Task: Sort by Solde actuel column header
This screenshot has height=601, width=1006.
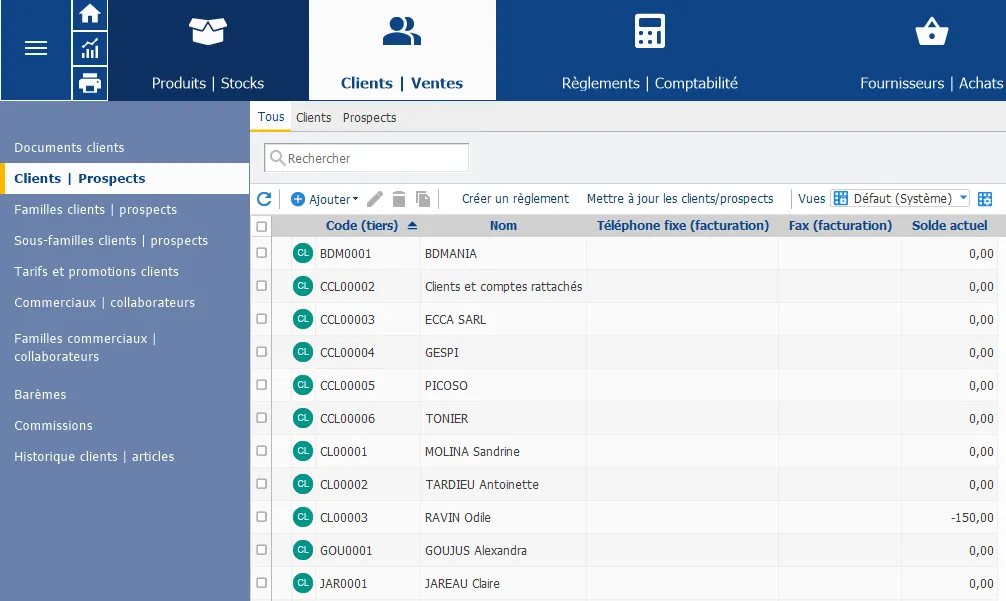Action: [950, 226]
